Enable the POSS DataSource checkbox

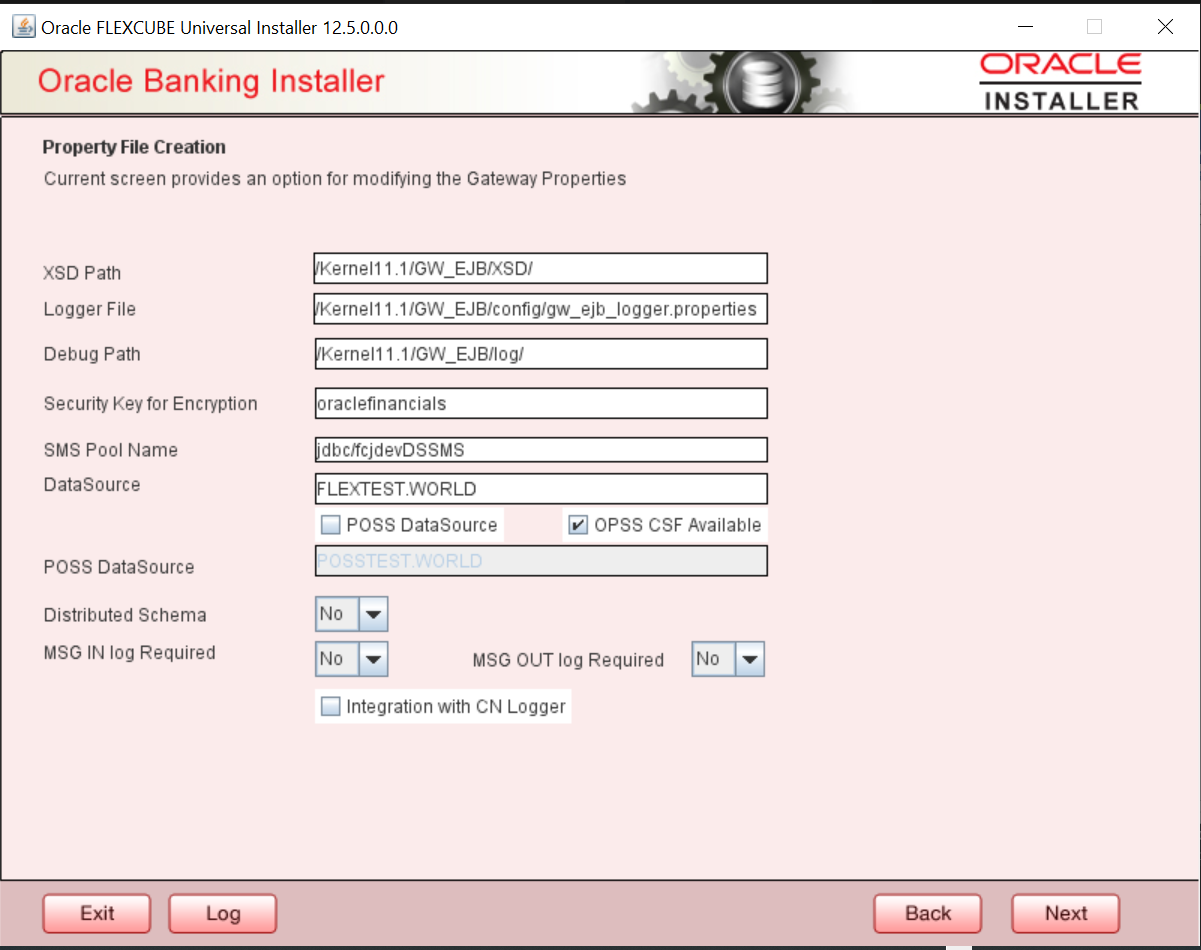pyautogui.click(x=330, y=525)
